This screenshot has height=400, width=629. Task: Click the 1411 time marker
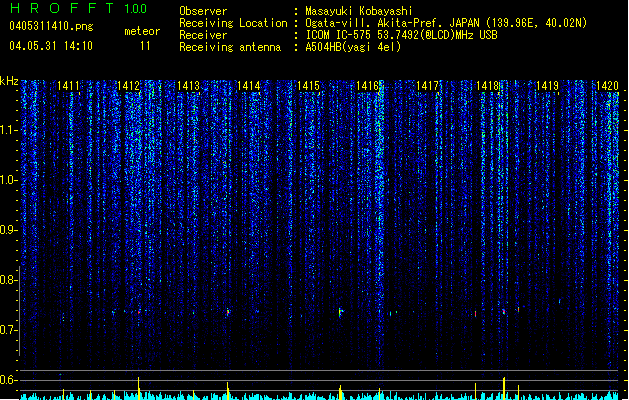click(x=68, y=86)
